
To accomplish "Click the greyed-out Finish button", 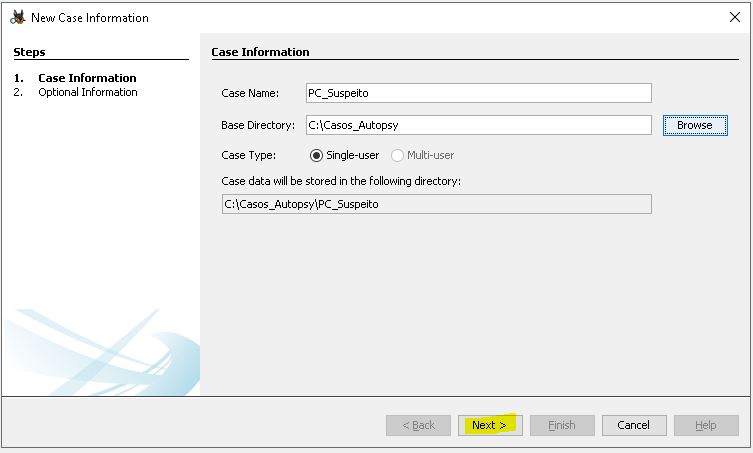I will tap(561, 425).
